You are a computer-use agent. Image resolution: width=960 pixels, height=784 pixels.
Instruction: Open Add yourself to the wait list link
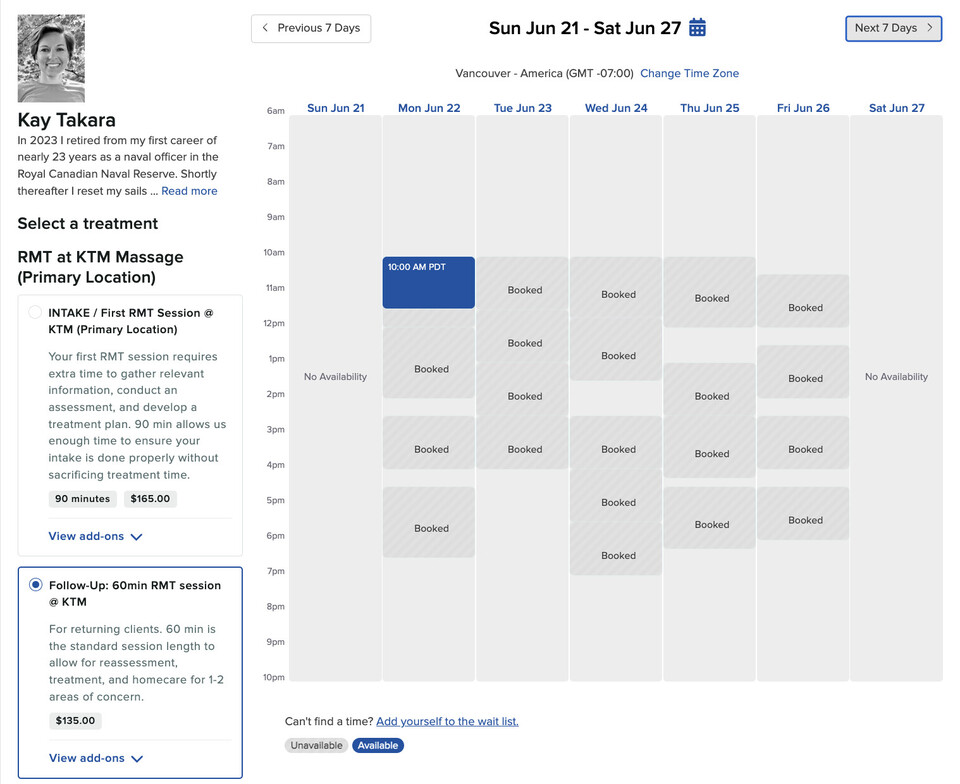point(447,721)
